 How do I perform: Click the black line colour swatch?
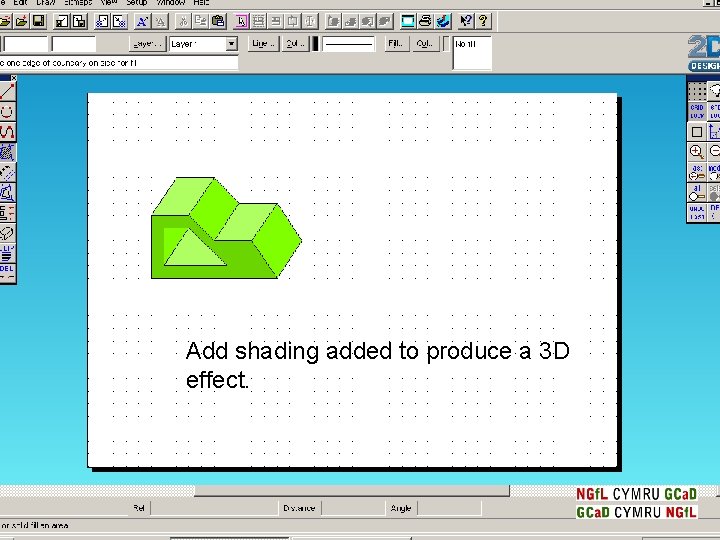click(315, 44)
